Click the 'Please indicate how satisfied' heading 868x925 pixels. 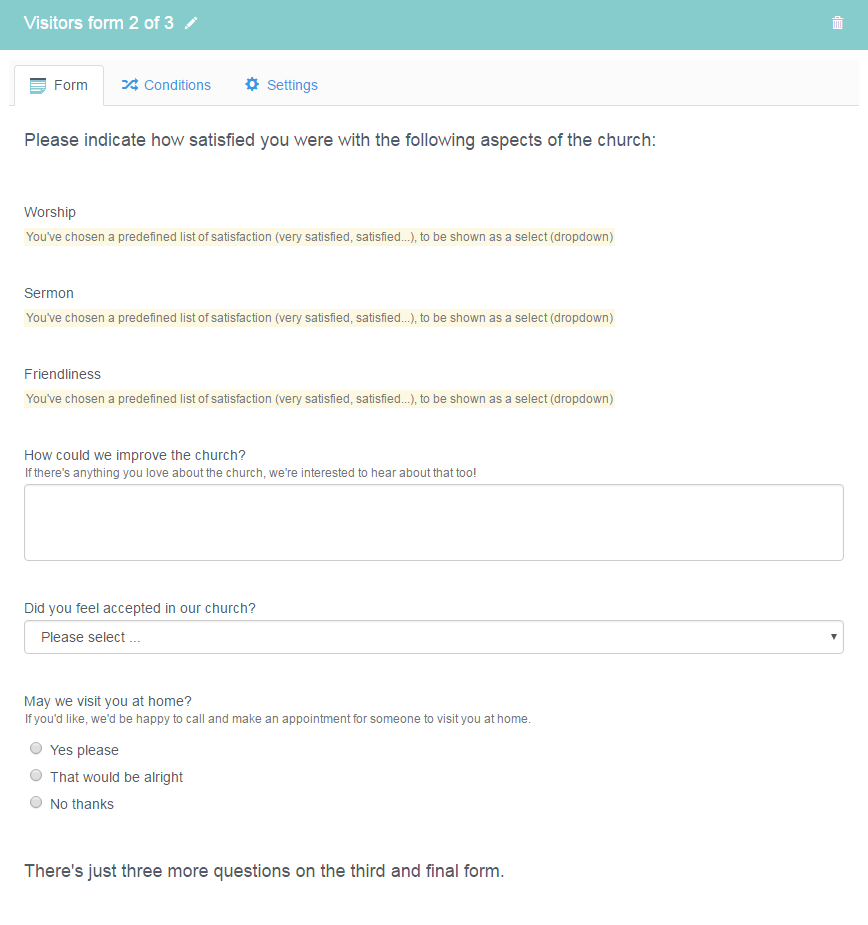pyautogui.click(x=340, y=140)
